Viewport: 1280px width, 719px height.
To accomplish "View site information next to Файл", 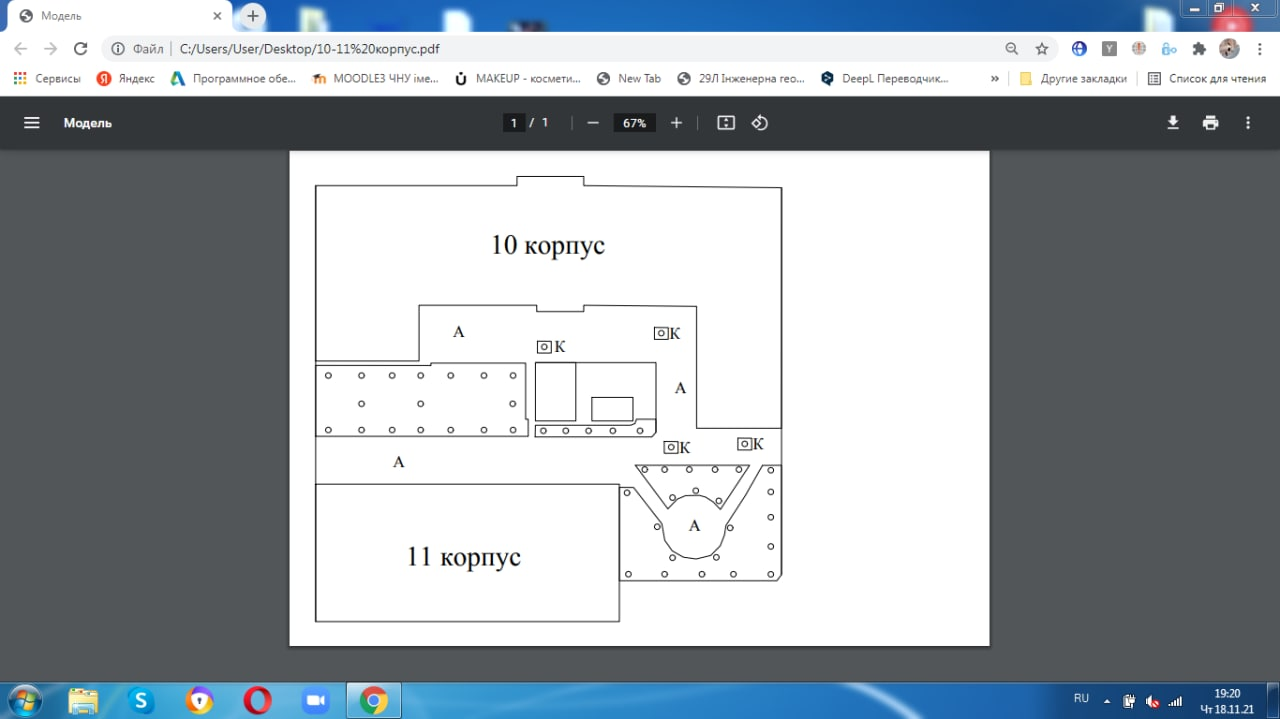I will (118, 48).
